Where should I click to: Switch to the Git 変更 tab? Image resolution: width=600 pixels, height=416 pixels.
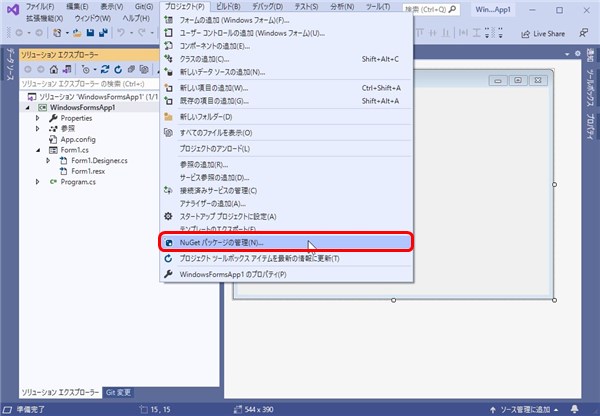tap(118, 392)
